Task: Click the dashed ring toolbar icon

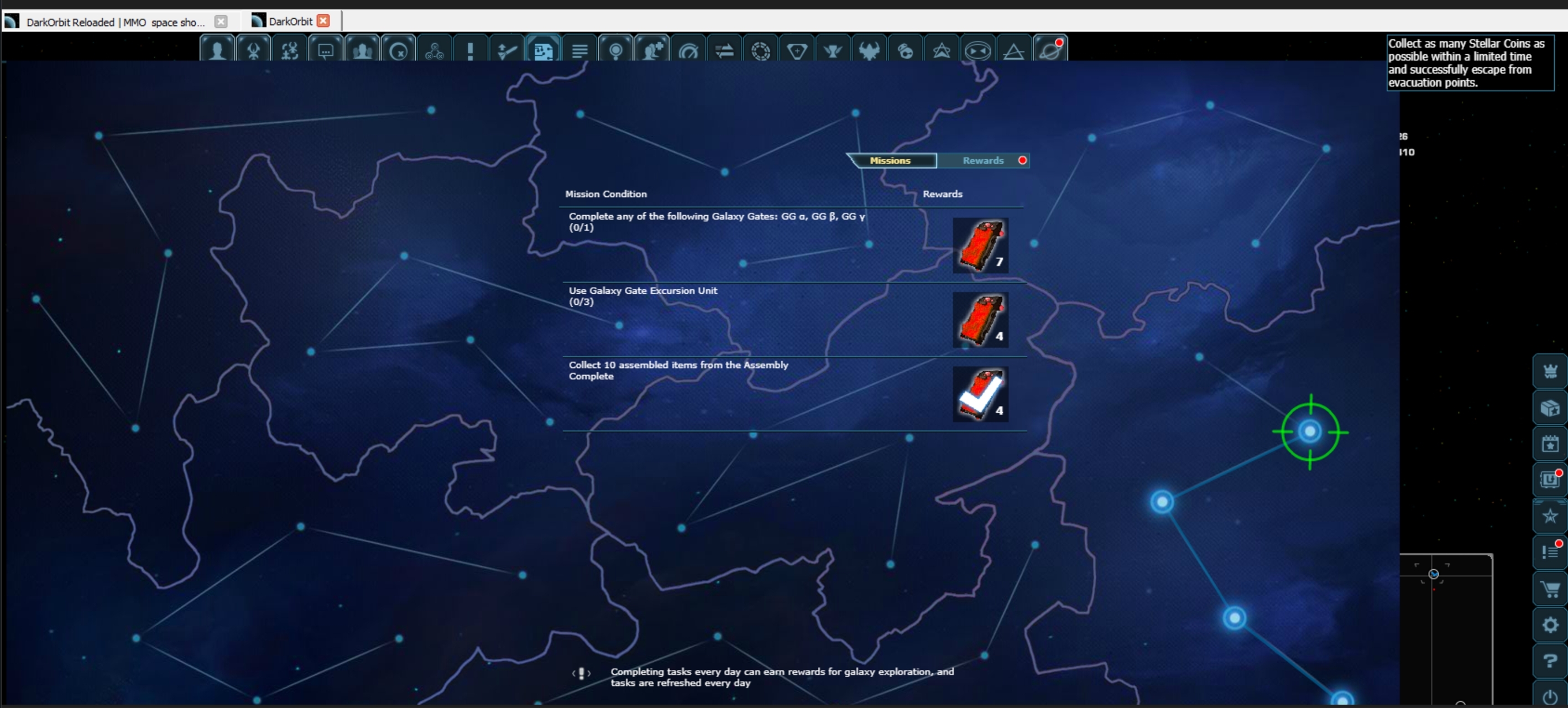Action: click(x=760, y=49)
